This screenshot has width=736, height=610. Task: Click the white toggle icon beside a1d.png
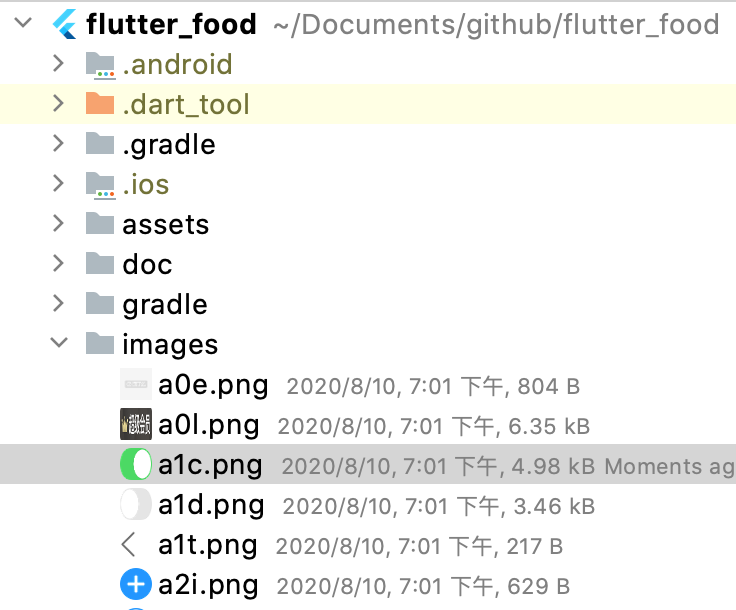point(136,505)
